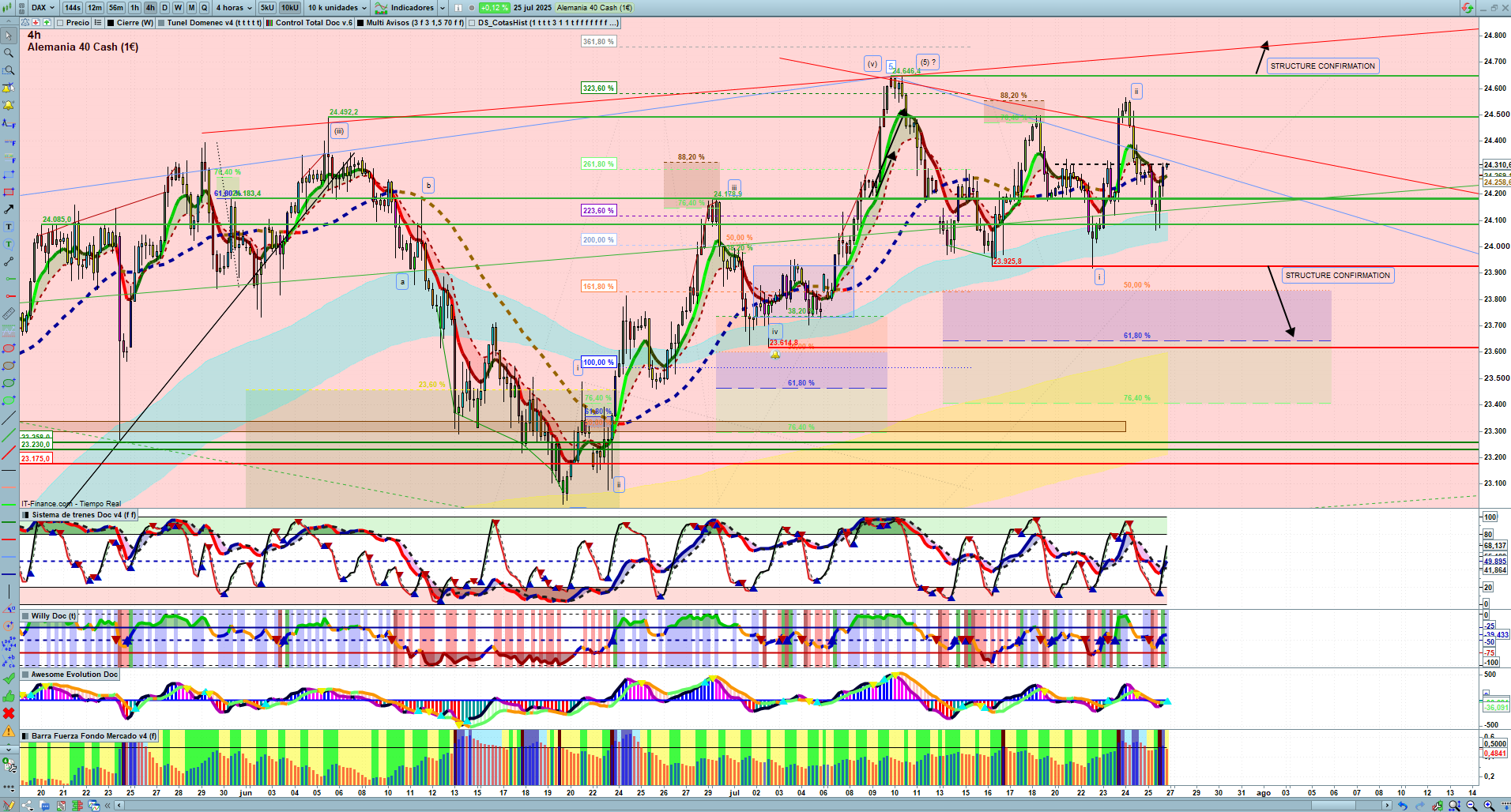Image resolution: width=1511 pixels, height=812 pixels.
Task: Select the magnifier zoom tool
Action: [x=9, y=53]
